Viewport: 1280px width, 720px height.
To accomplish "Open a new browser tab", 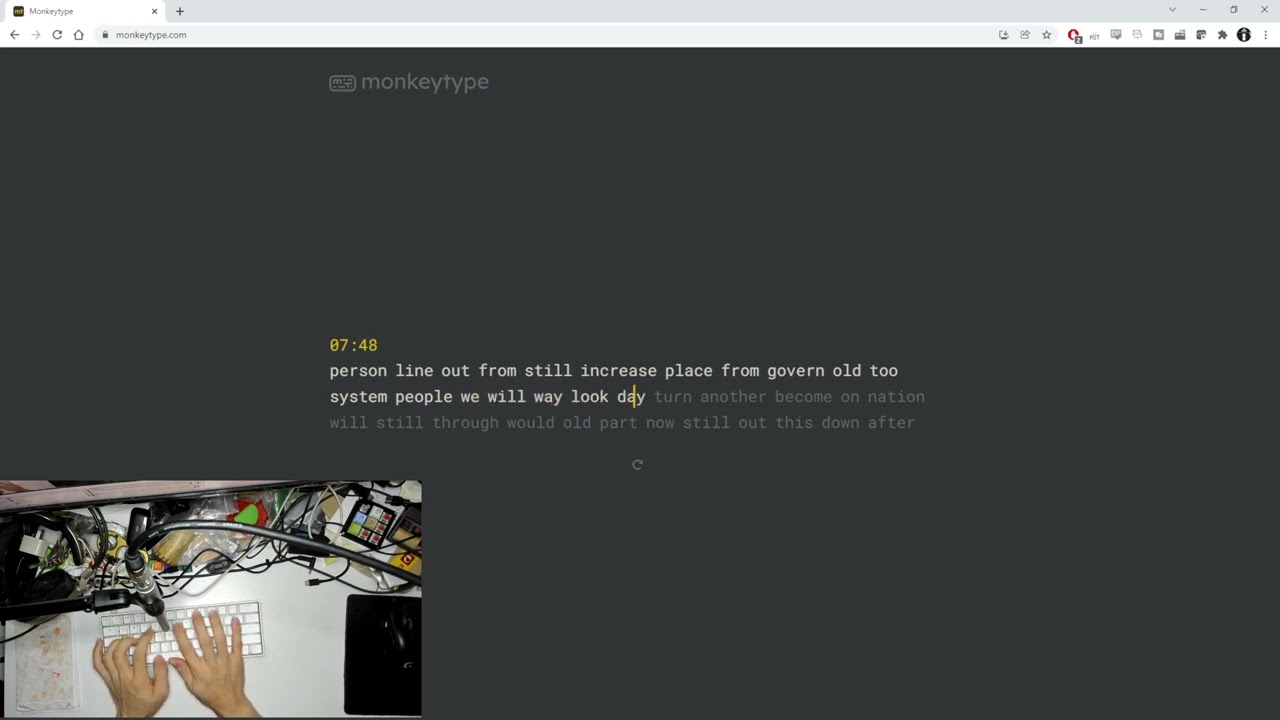I will [180, 11].
